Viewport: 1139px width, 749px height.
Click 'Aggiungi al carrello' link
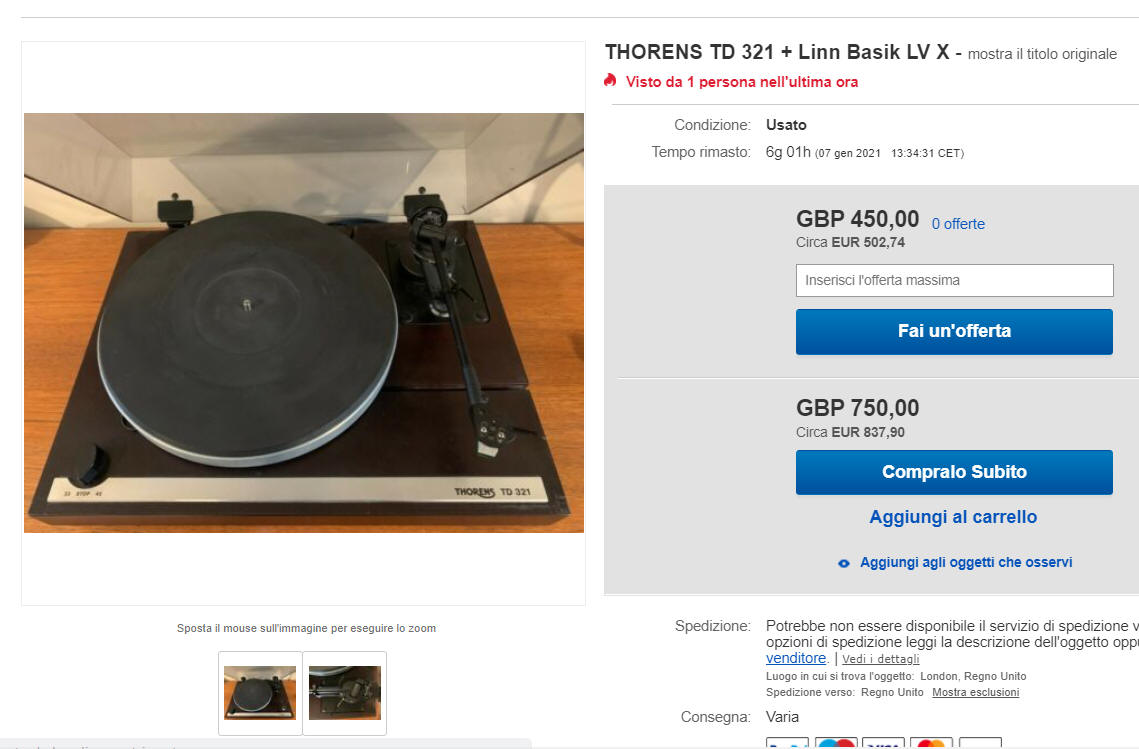(953, 517)
